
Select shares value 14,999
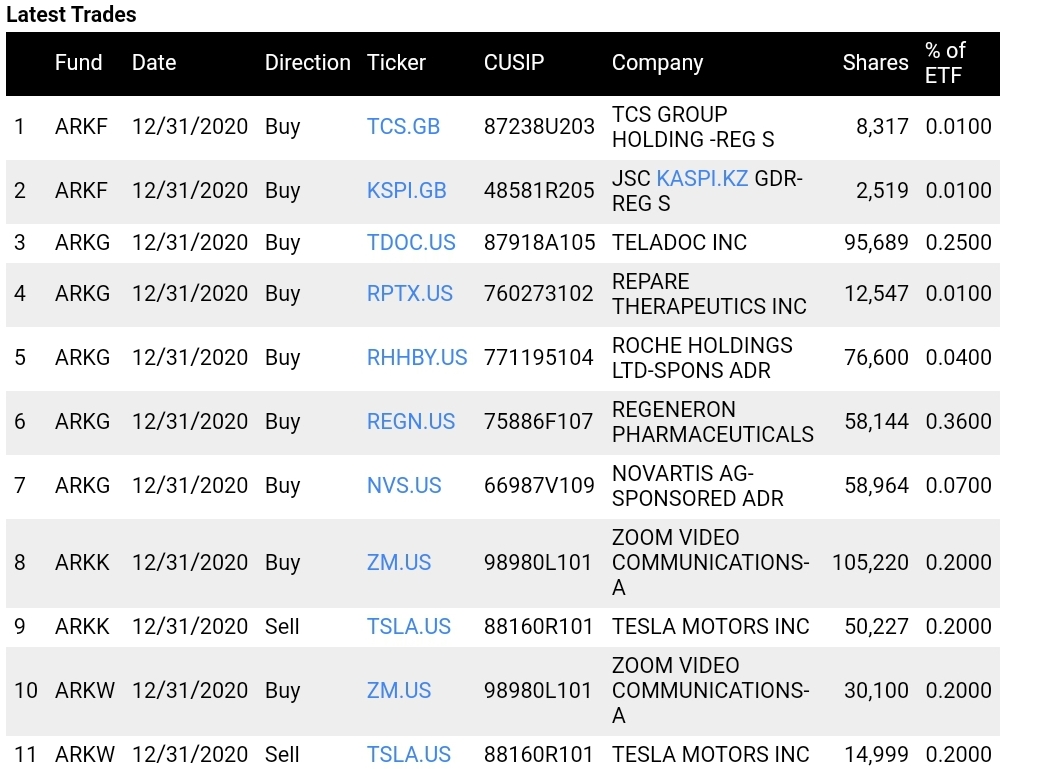[x=876, y=754]
